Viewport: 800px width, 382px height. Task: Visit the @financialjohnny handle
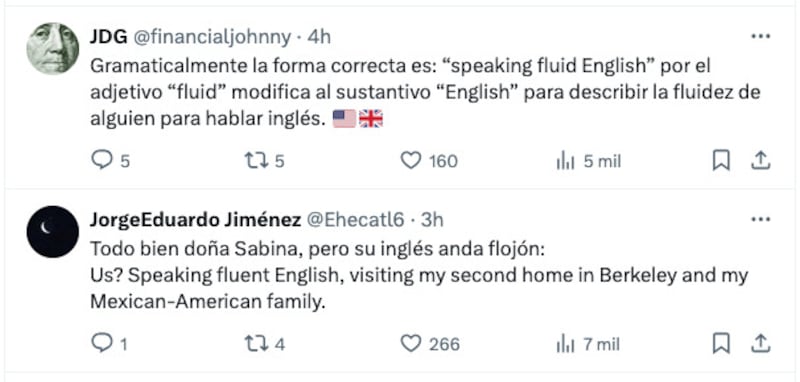(x=212, y=37)
